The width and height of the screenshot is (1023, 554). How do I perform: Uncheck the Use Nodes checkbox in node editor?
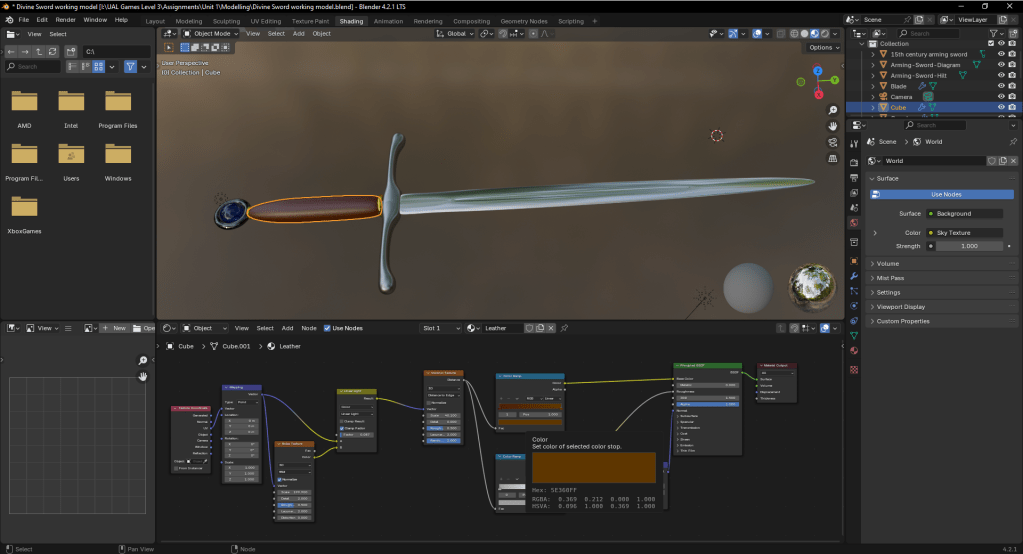[327, 328]
